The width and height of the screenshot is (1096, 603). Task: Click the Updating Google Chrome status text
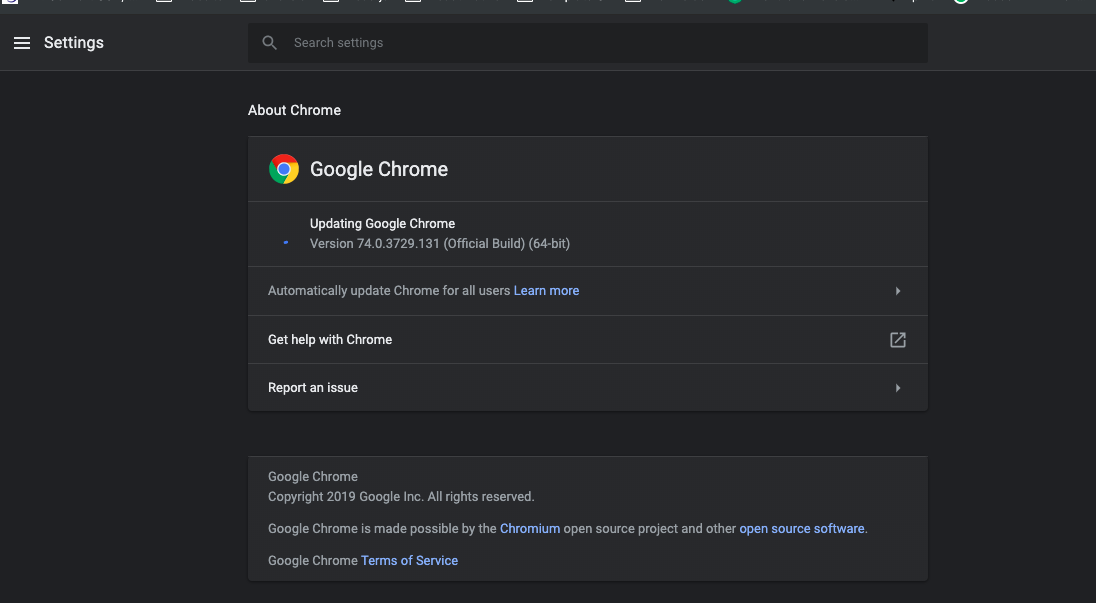tap(382, 224)
